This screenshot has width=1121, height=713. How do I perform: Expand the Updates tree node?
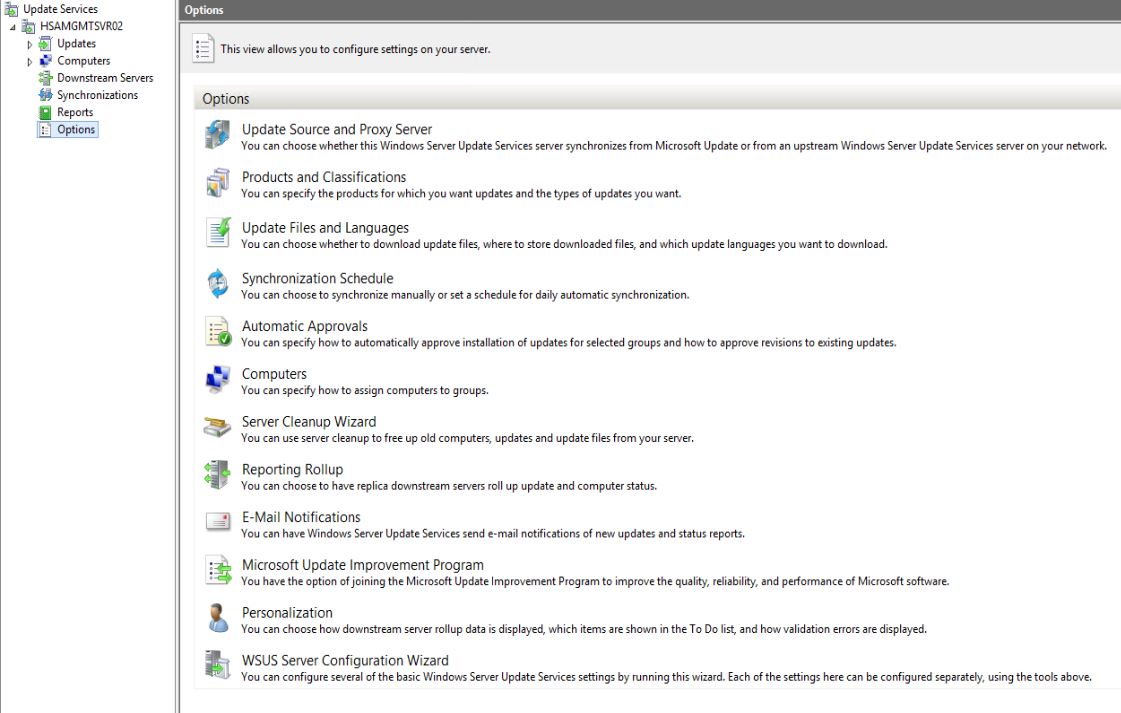coord(29,44)
